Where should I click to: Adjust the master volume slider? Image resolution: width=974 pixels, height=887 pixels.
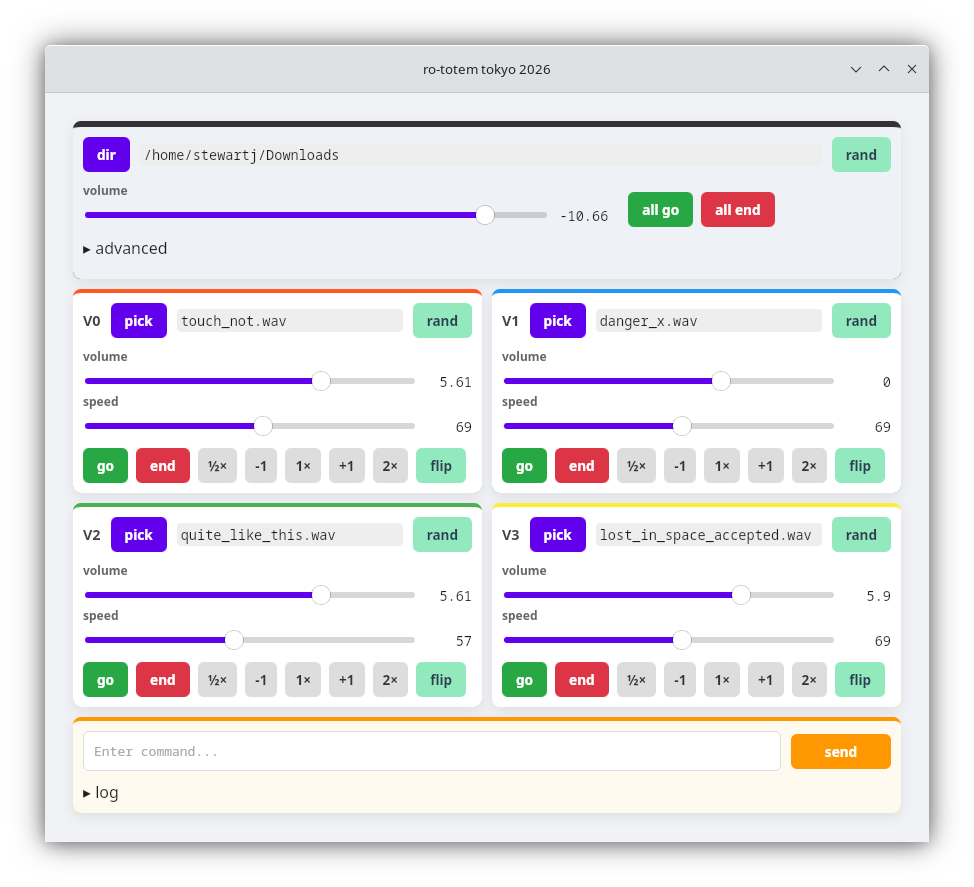click(316, 216)
